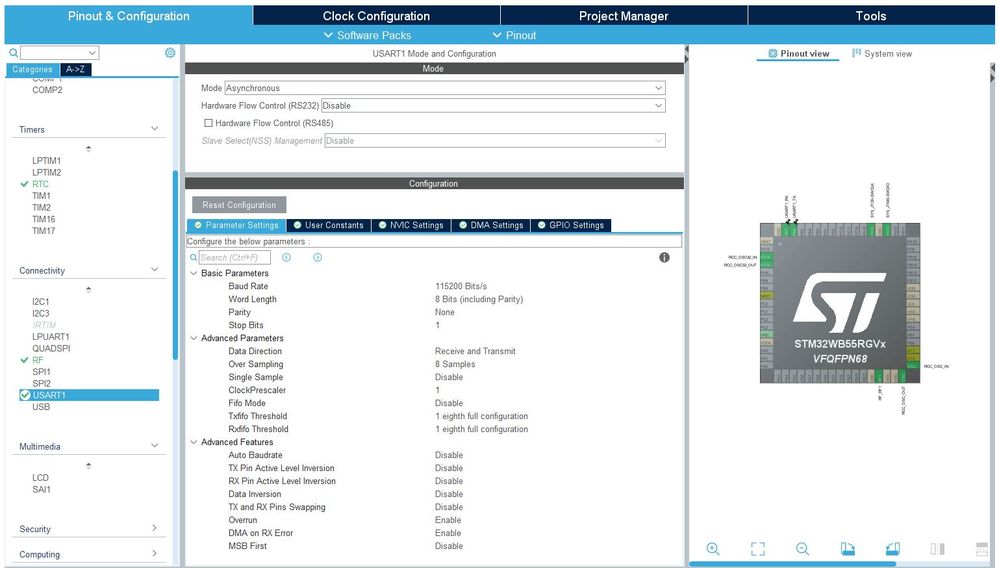This screenshot has height=568, width=999.
Task: Click Word Length value 8 Bits
Action: coord(478,299)
